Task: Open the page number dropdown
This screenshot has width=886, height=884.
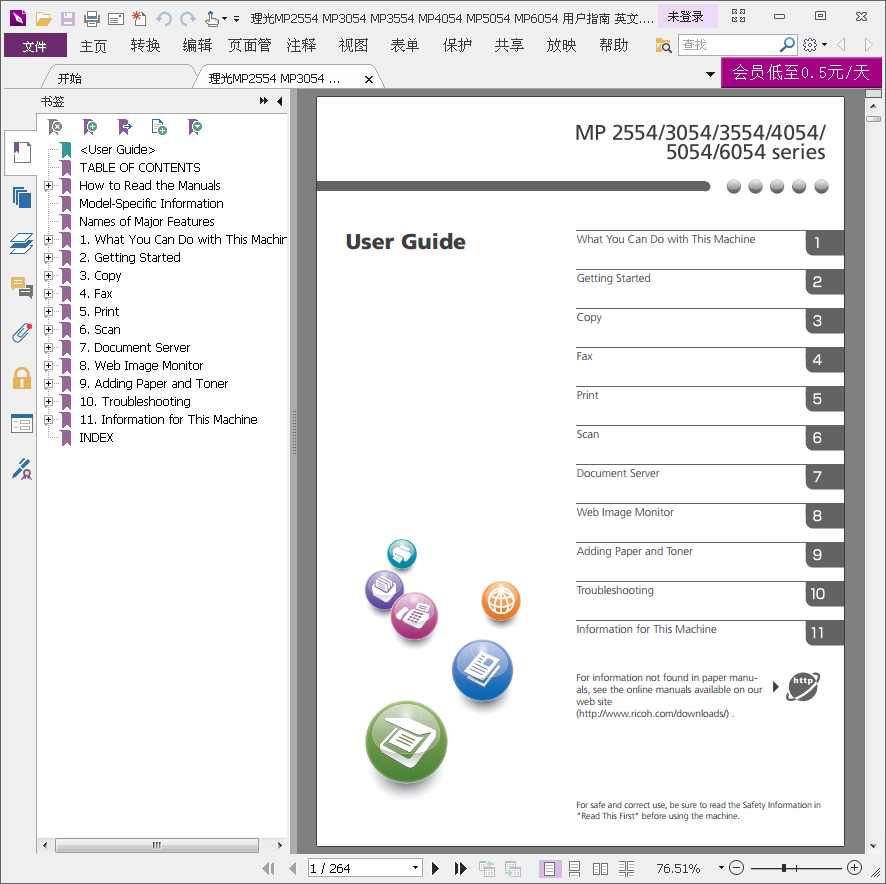Action: (x=415, y=868)
